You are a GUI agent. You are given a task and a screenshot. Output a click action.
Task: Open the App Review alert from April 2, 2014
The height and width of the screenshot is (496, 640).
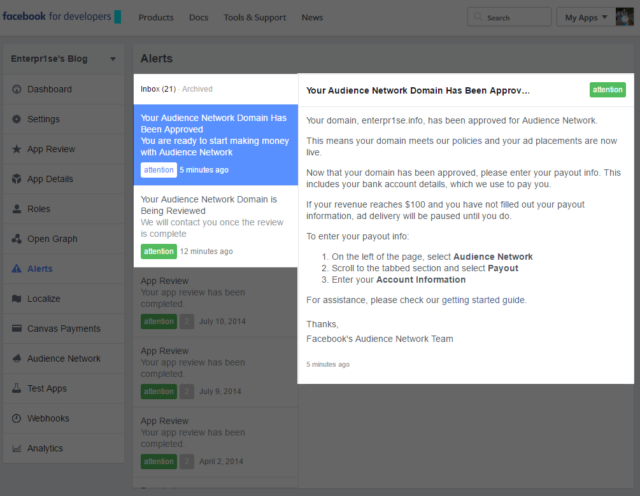point(216,443)
